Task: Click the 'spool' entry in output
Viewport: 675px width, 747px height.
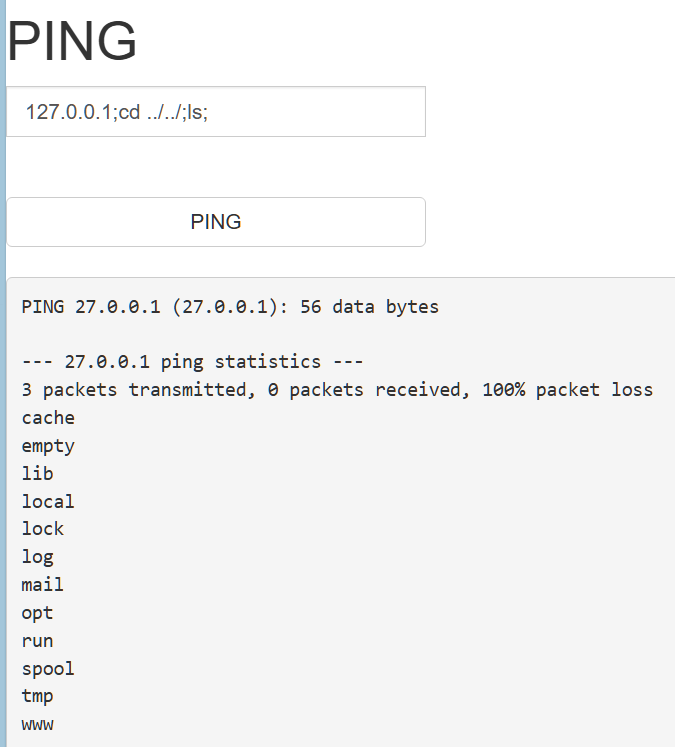Action: 48,668
